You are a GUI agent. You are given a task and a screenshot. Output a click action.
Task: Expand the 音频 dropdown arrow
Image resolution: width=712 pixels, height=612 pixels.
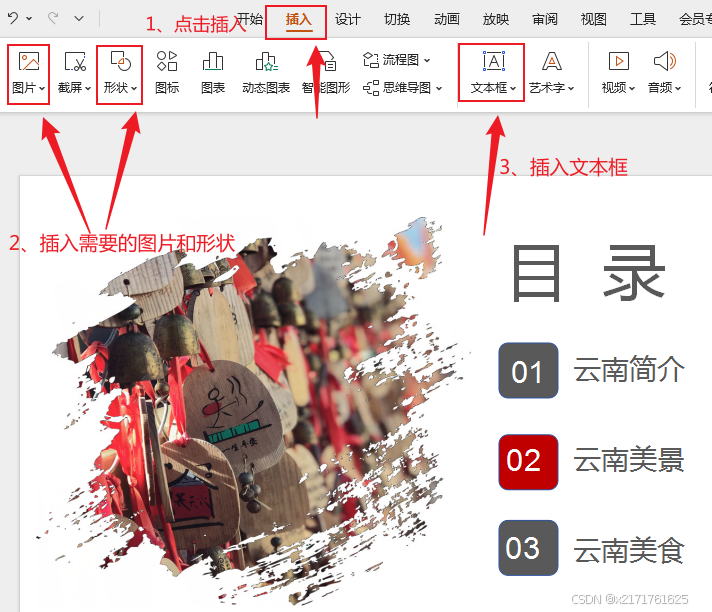(678, 89)
